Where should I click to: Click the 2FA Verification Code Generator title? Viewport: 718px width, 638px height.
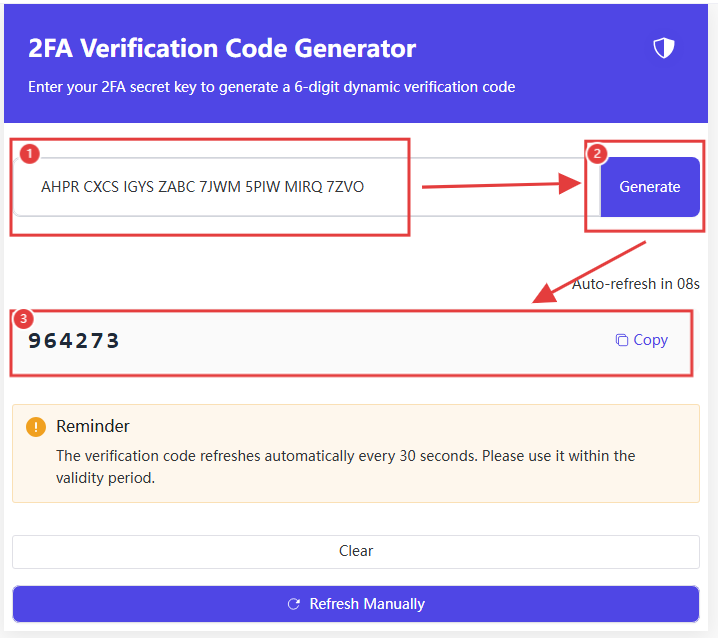click(x=222, y=48)
